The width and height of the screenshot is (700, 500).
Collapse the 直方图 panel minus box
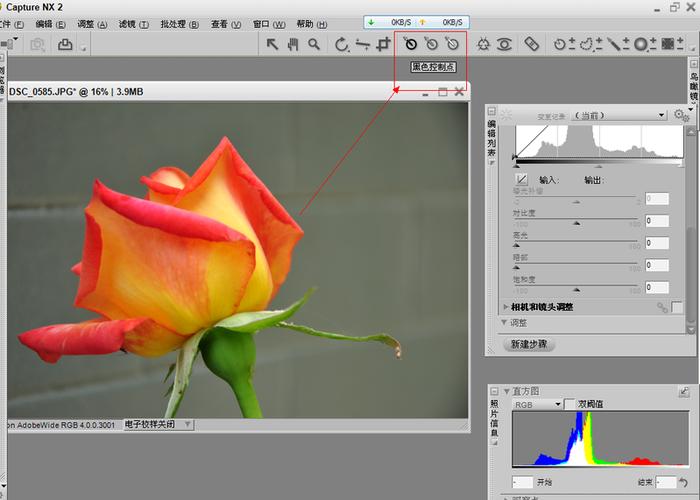(x=494, y=392)
